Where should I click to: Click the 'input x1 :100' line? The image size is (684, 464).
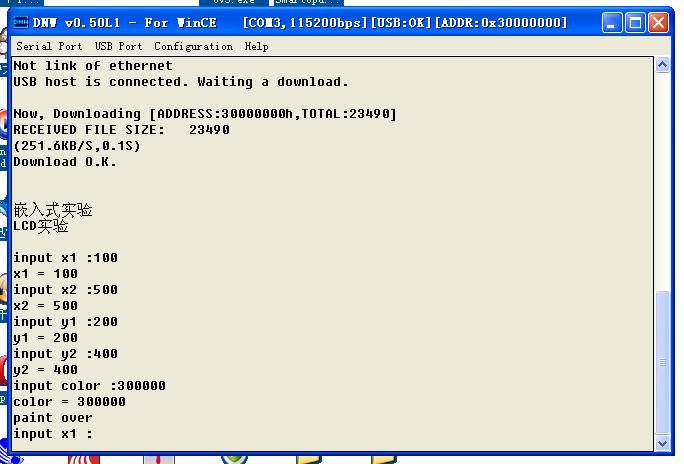click(x=65, y=258)
